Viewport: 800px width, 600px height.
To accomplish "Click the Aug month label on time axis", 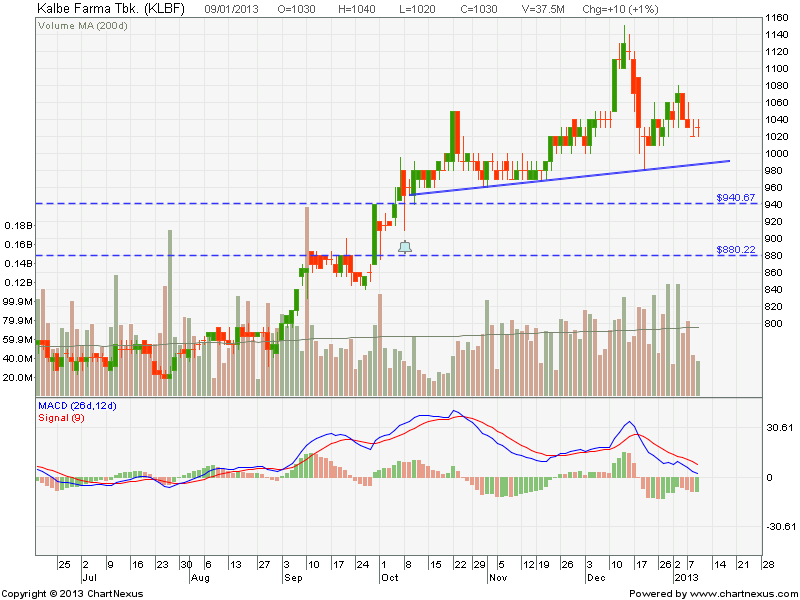I will (200, 578).
